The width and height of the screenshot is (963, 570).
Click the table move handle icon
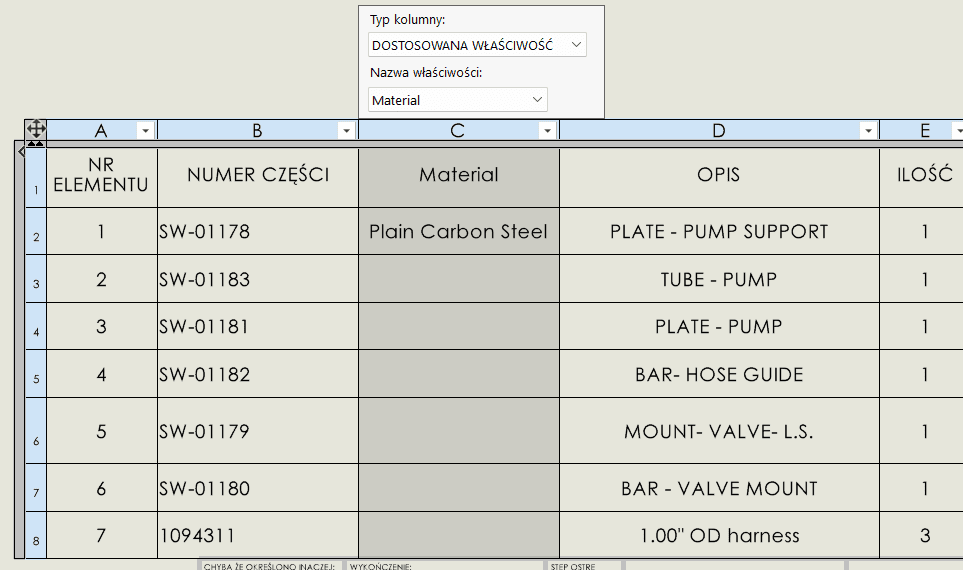[x=35, y=129]
